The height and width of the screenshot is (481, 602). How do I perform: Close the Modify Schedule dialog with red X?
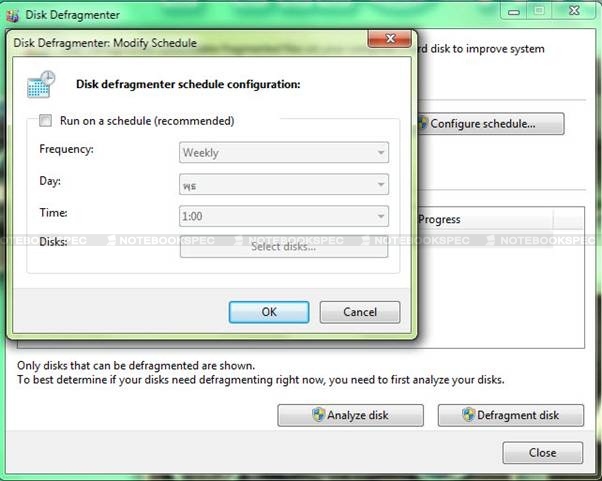pos(388,41)
